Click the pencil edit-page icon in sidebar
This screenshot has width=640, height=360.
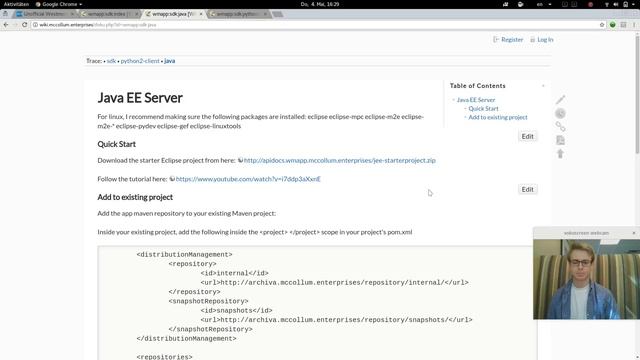pyautogui.click(x=560, y=100)
